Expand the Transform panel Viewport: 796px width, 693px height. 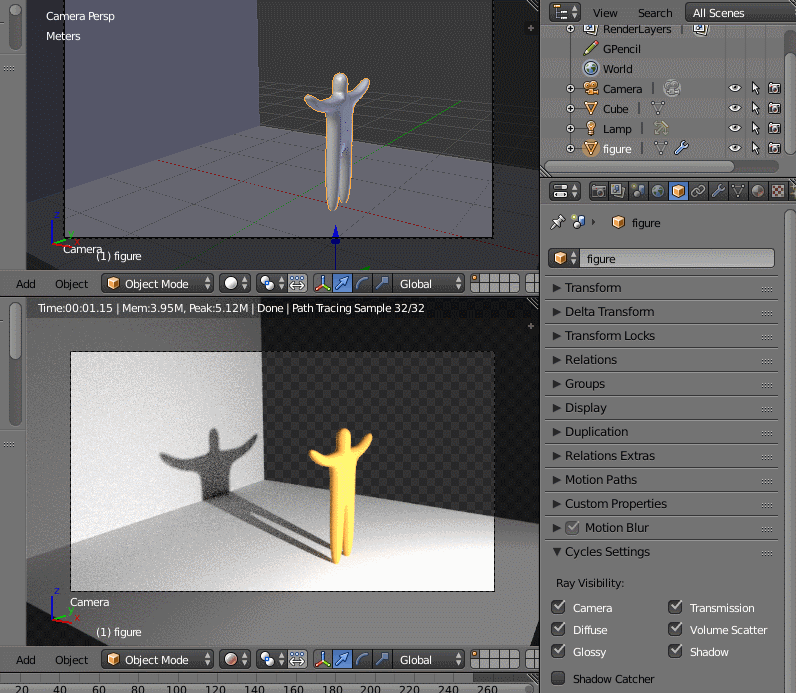tap(661, 288)
